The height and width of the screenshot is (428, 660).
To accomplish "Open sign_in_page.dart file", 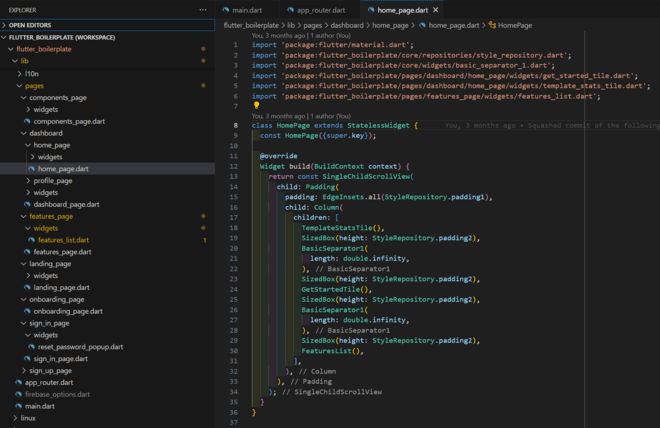I will [107, 359].
